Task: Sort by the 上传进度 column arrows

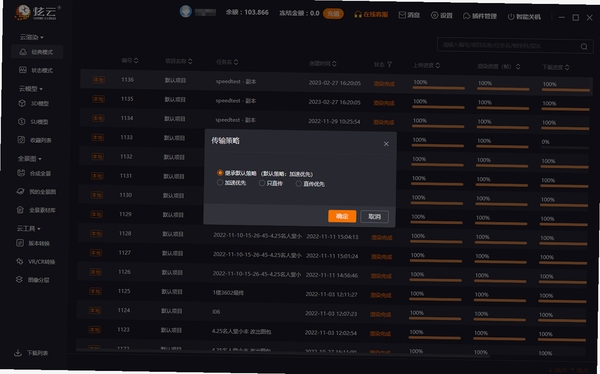Action: pyautogui.click(x=437, y=65)
